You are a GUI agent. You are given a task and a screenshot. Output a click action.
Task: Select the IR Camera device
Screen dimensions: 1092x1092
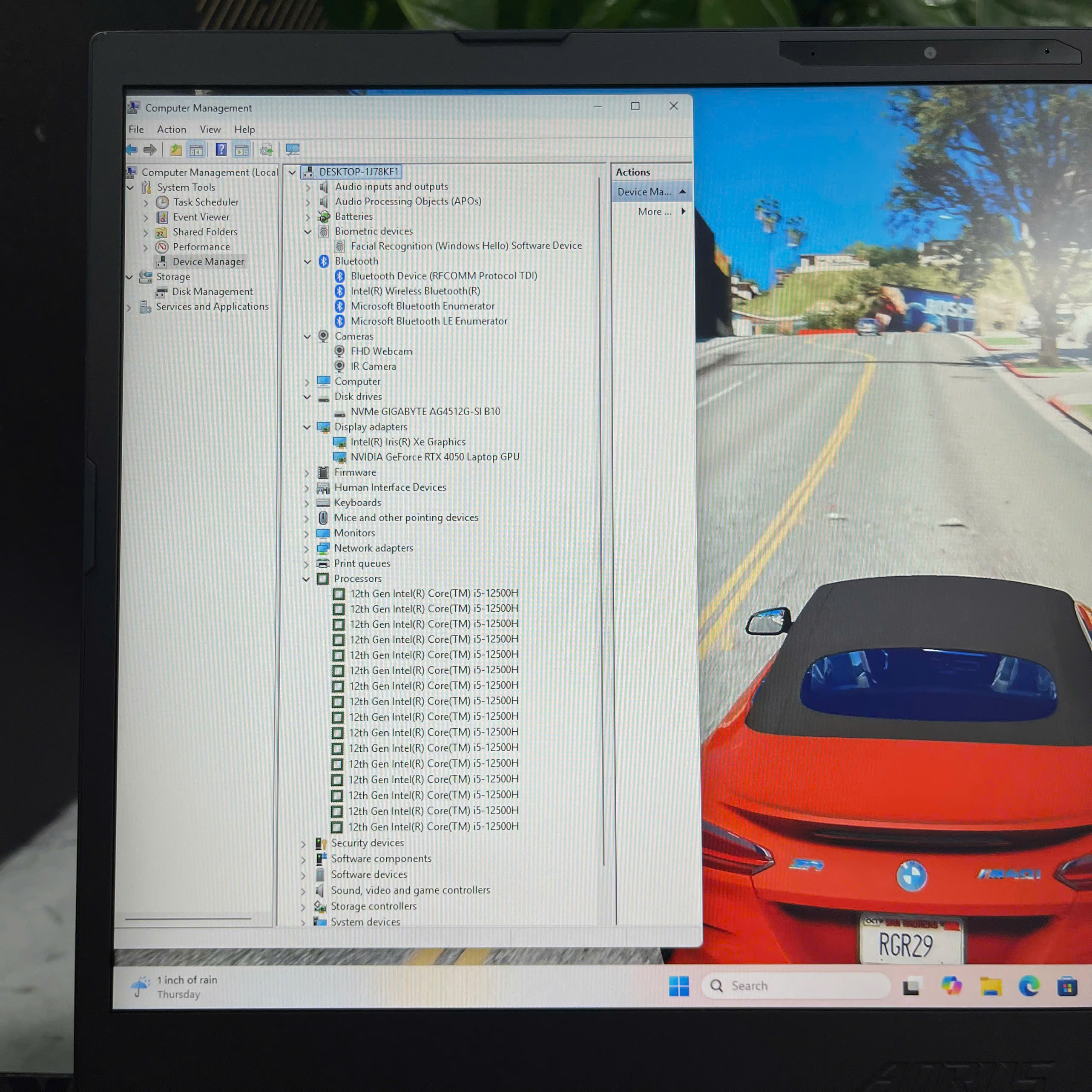point(374,367)
